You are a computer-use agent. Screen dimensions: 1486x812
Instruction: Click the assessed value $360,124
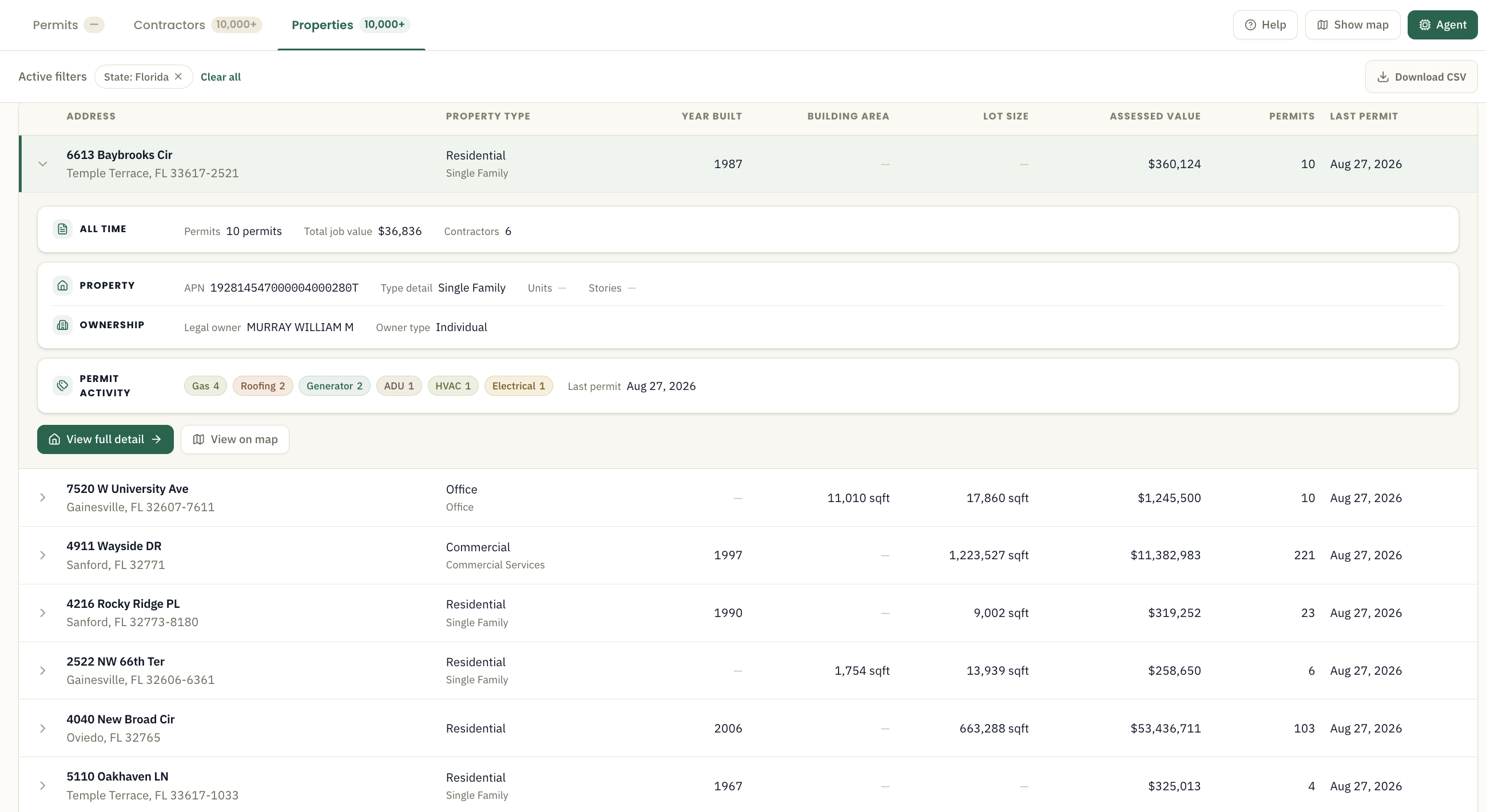tap(1174, 164)
